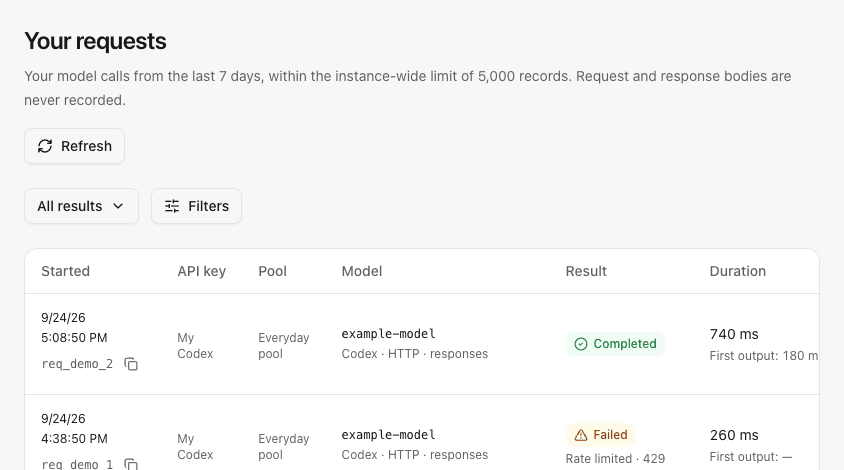Select the req_demo_1 request ID text

[x=77, y=464]
